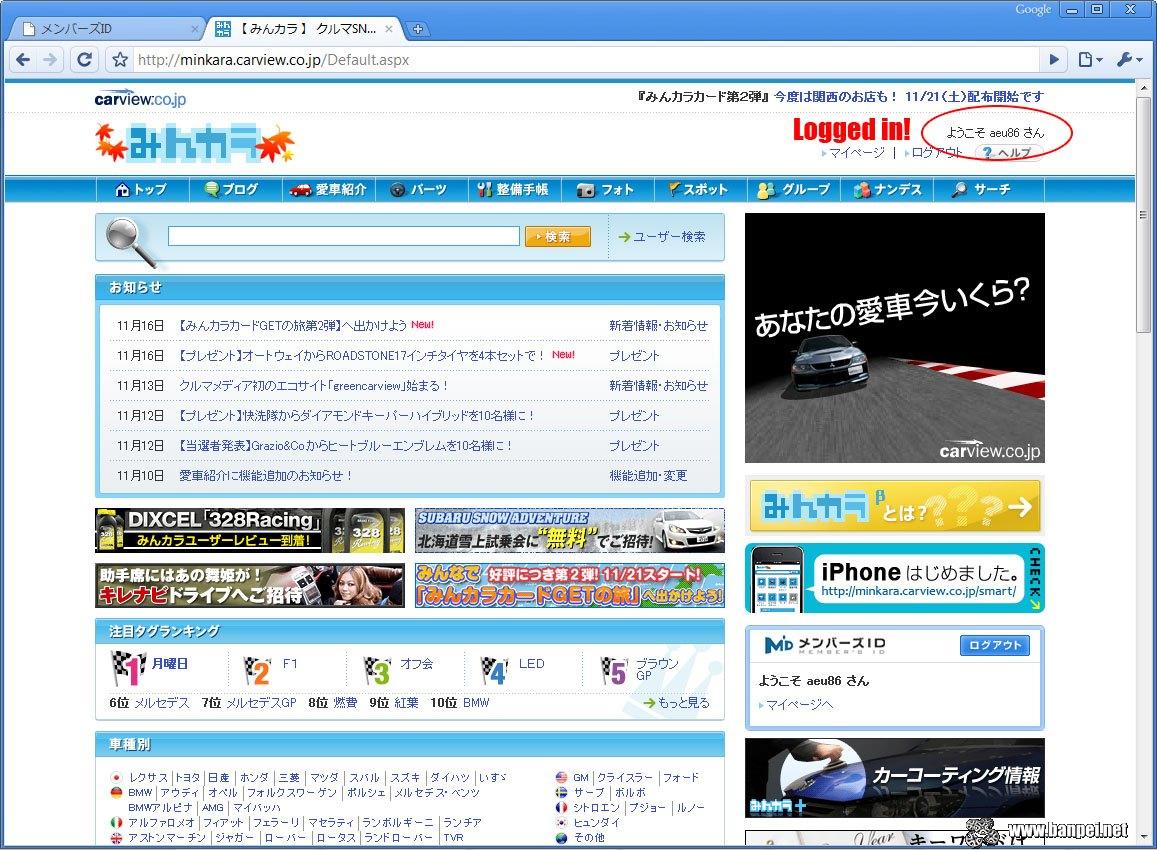
Task: Open the ROADSTONE17インチタイヤ present notice
Action: coord(362,356)
